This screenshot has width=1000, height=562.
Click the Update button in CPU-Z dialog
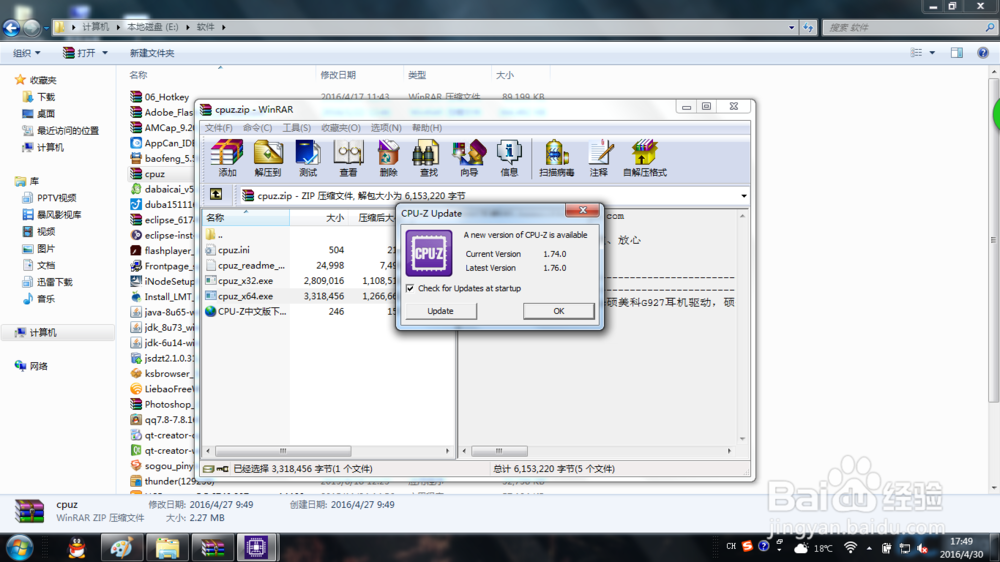coord(441,311)
